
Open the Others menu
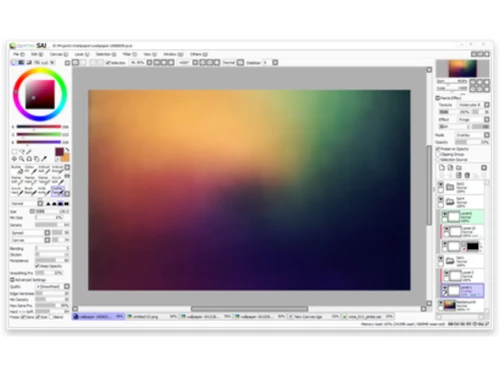[x=199, y=54]
